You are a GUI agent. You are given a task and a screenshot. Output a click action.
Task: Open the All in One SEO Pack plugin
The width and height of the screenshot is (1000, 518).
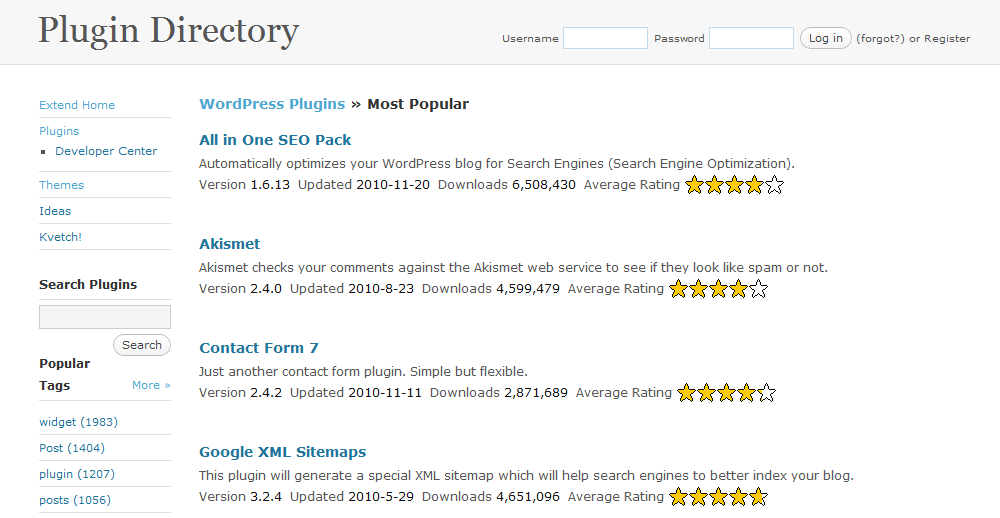pyautogui.click(x=275, y=140)
